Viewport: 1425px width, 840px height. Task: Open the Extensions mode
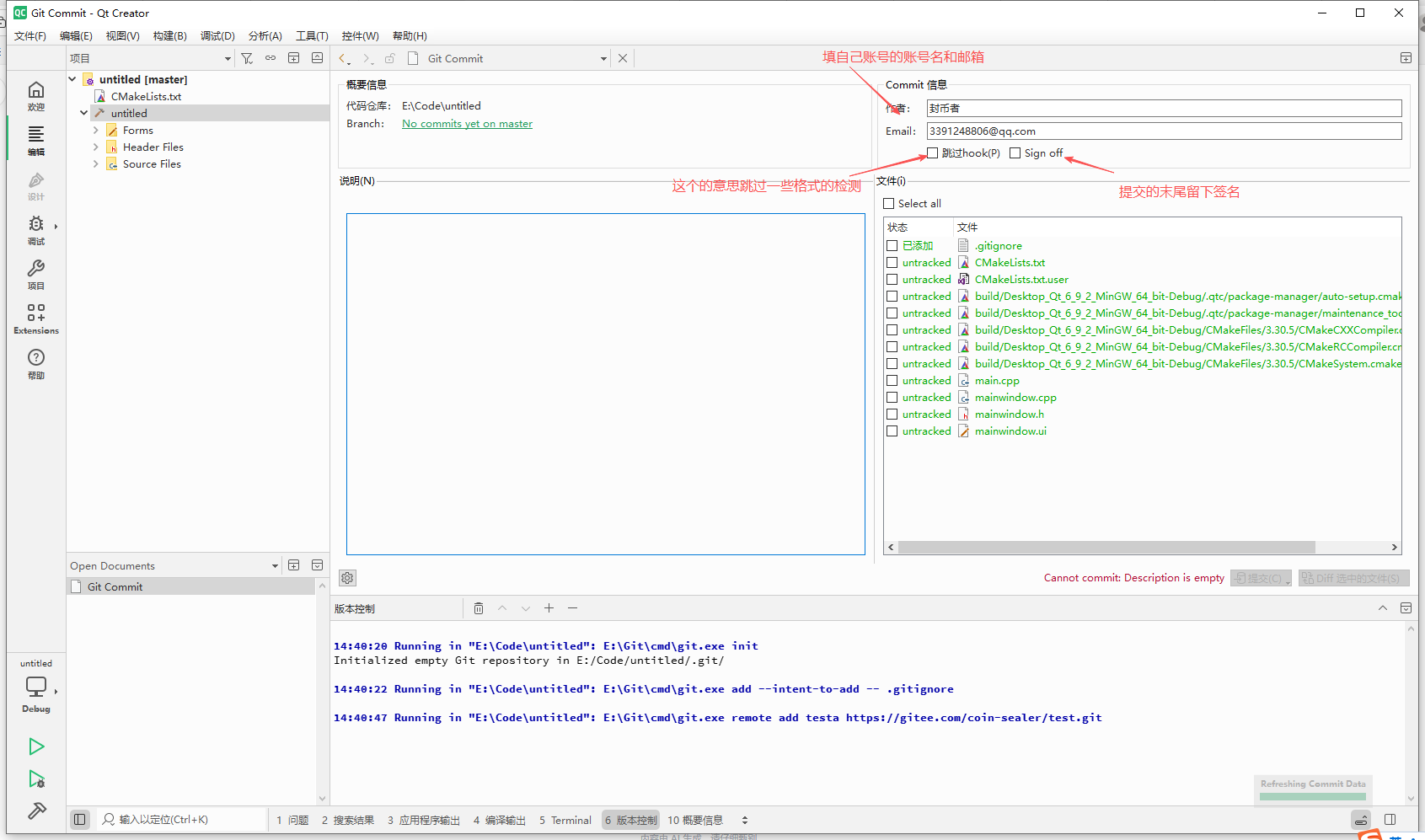pos(35,319)
